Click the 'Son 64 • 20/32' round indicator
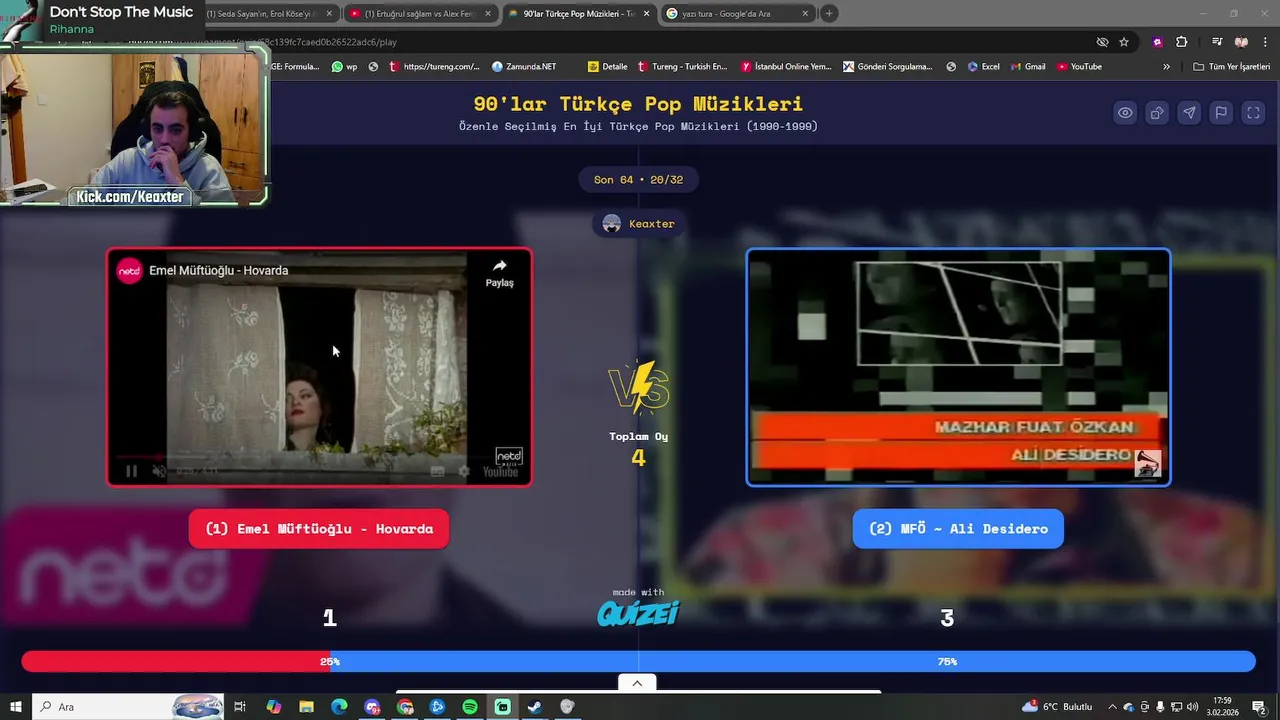 [x=638, y=180]
